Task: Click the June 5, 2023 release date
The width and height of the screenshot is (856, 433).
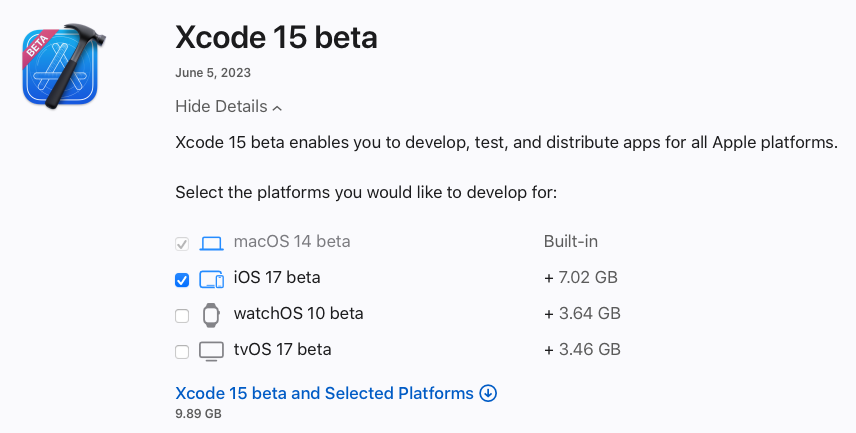Action: tap(213, 73)
